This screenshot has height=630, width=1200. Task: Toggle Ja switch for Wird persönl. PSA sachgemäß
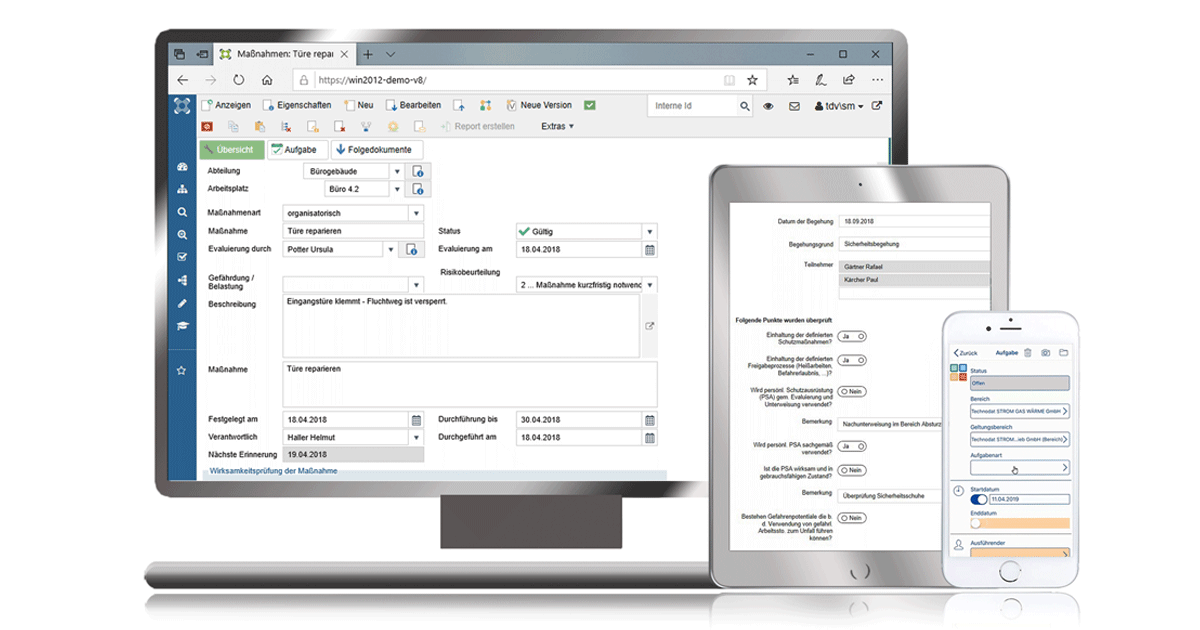coord(853,446)
